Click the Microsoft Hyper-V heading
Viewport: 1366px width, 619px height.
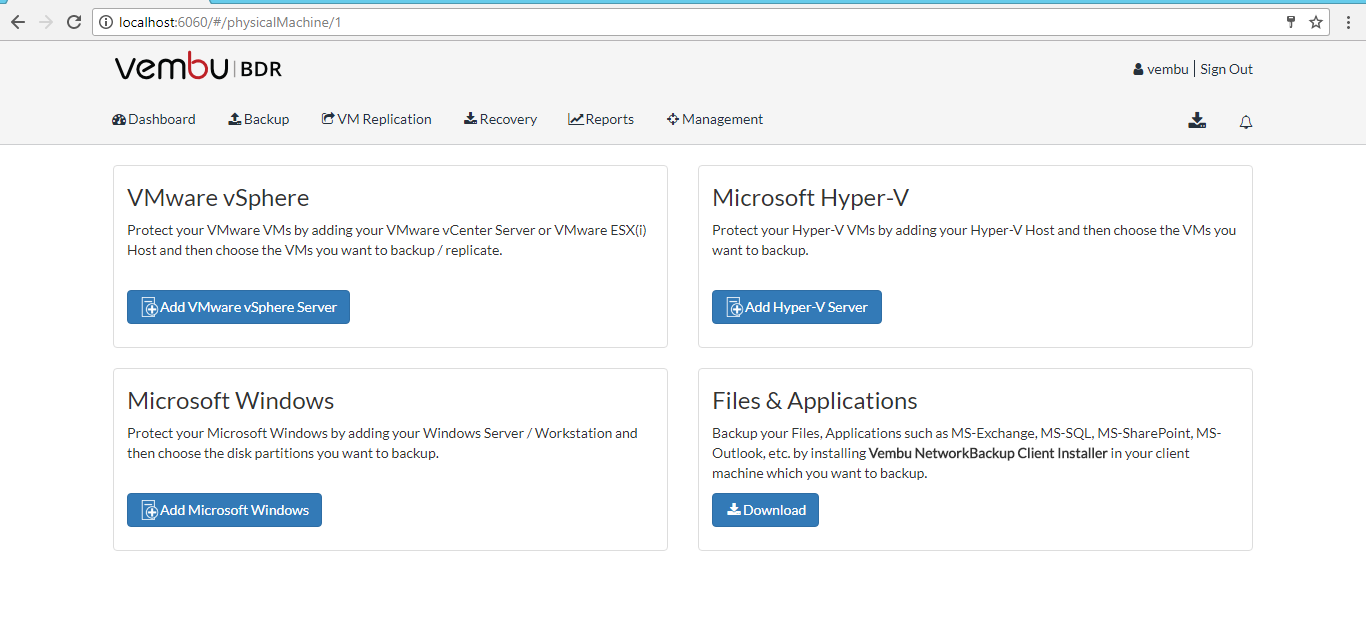coord(810,198)
